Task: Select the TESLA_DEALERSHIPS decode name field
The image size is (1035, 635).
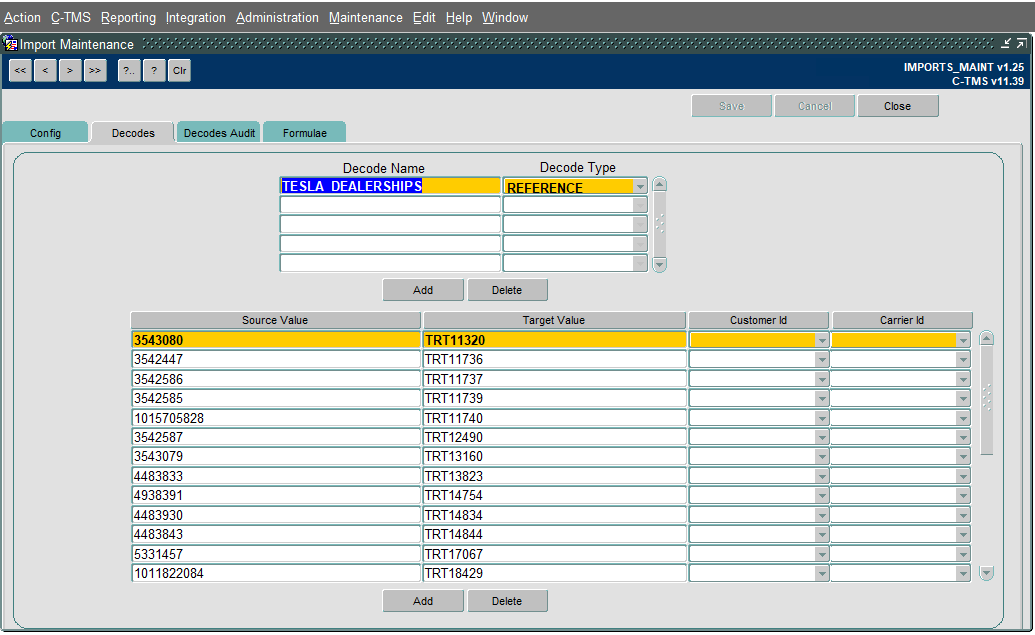Action: [x=390, y=186]
